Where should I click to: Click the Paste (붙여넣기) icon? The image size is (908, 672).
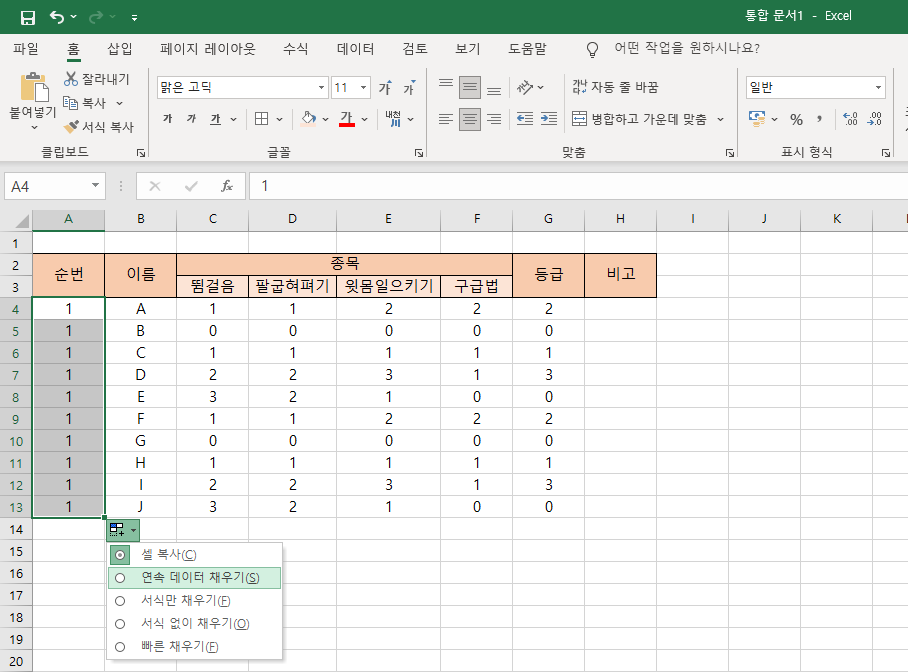coord(34,87)
